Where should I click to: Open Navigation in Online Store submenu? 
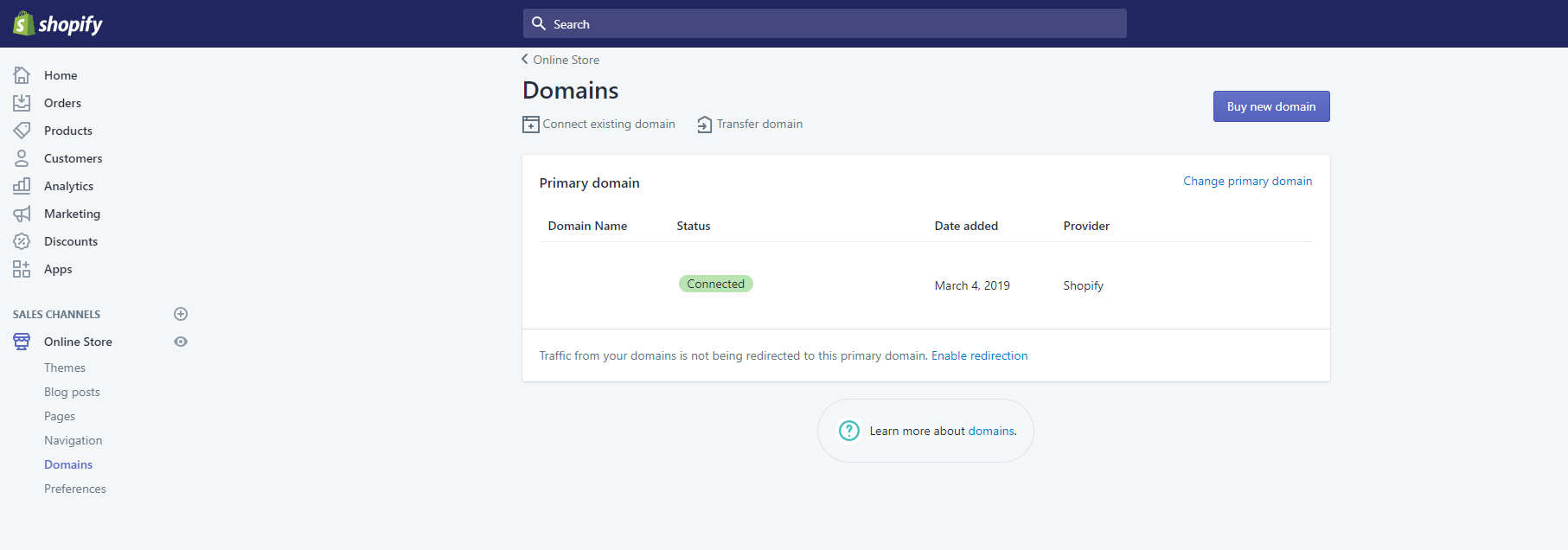[74, 440]
